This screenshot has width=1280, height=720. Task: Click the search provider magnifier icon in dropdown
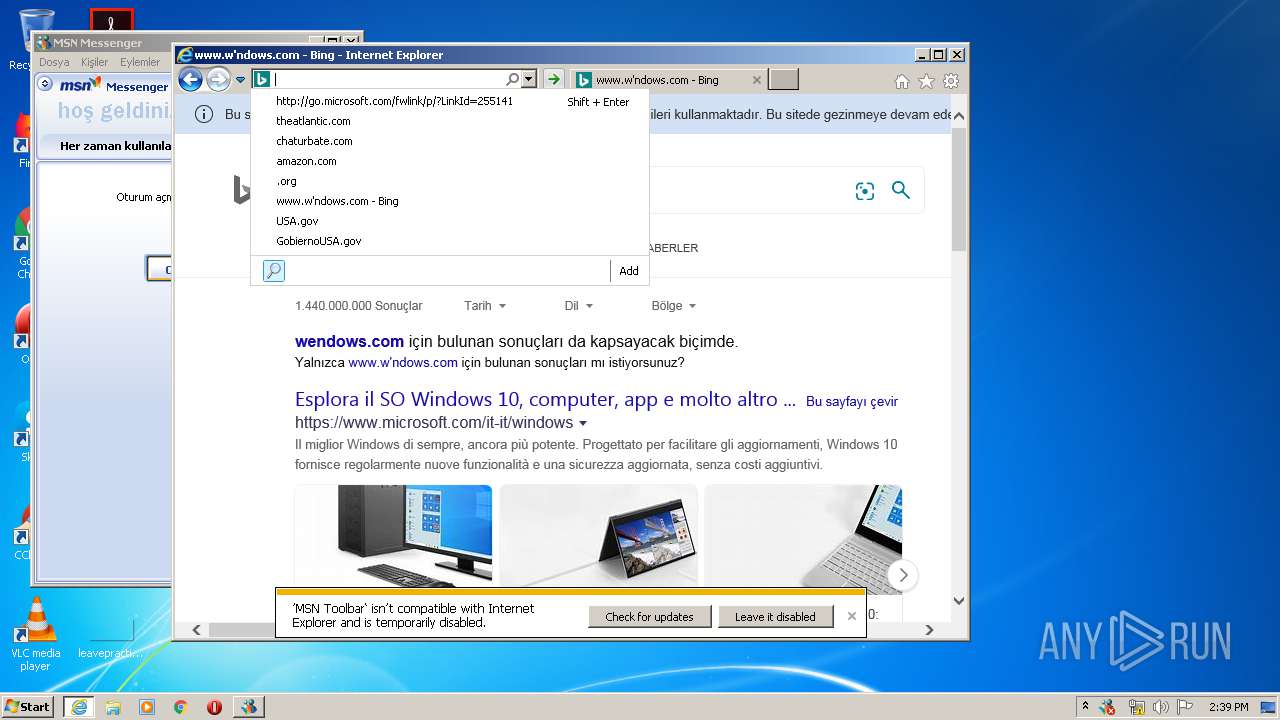coord(274,270)
